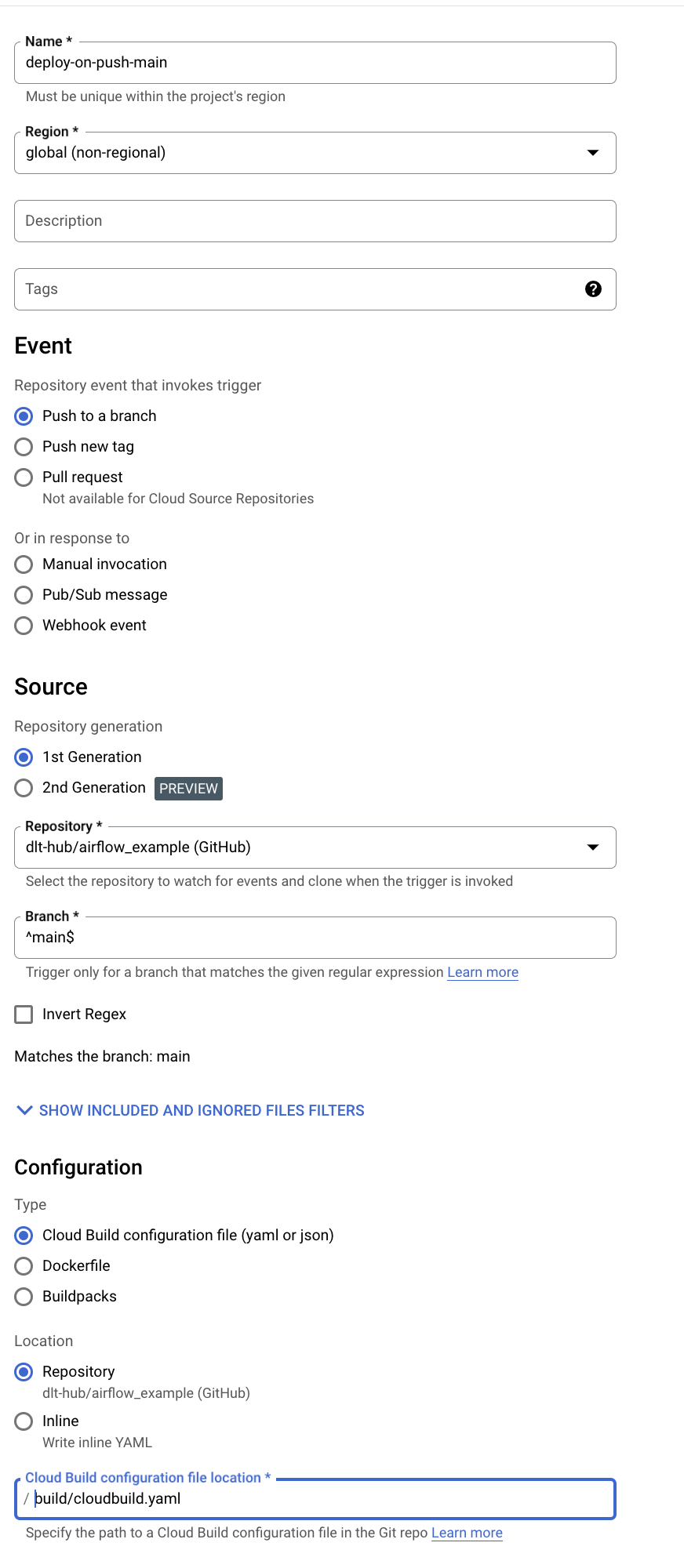Select Buildpacks configuration type
This screenshot has width=684, height=1568.
[x=24, y=1297]
